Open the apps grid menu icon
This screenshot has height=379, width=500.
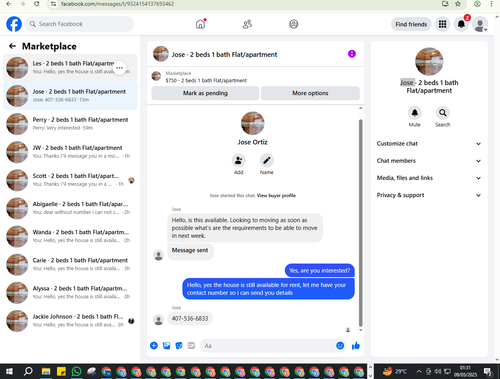[442, 24]
